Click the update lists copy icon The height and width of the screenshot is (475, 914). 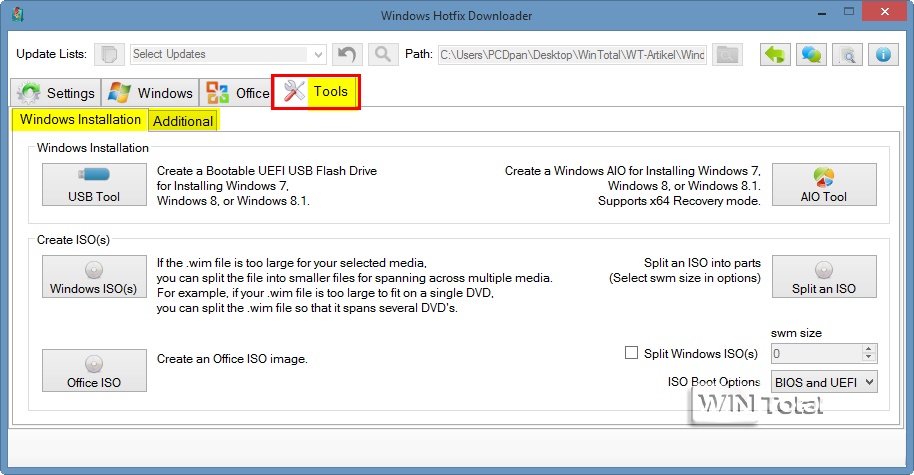[109, 55]
